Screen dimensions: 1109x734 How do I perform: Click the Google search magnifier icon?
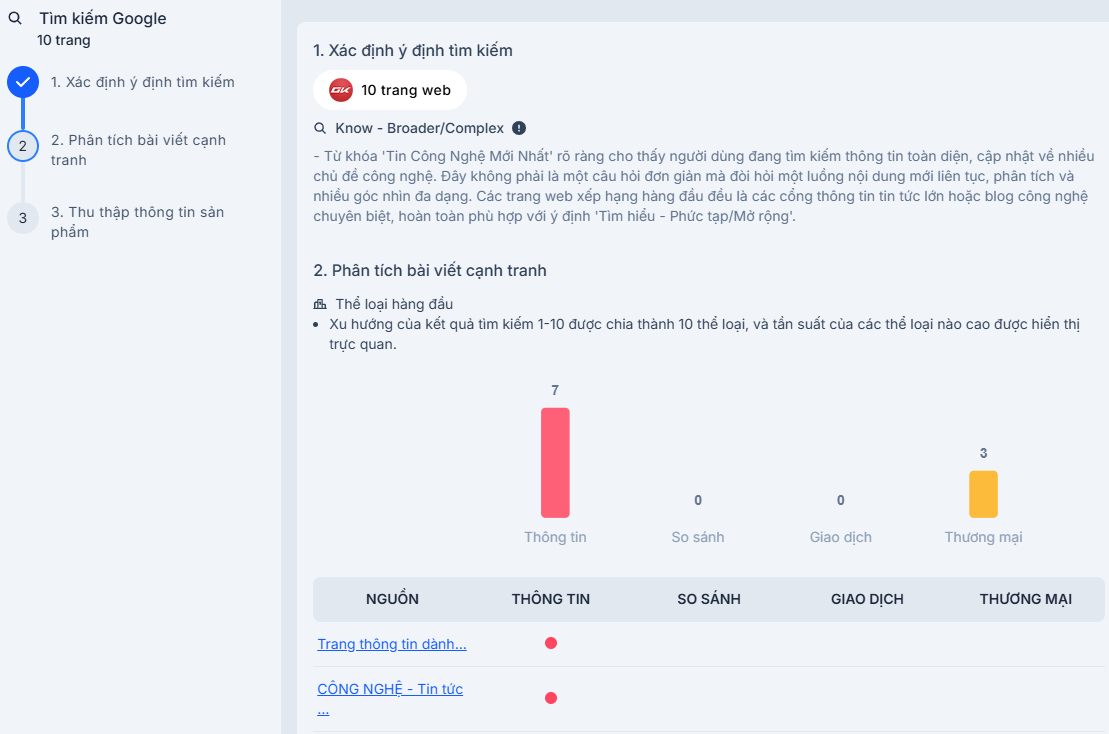point(15,18)
